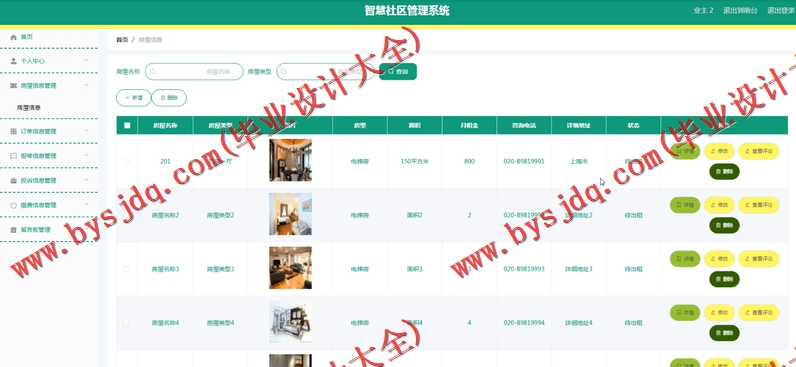Screen dimensions: 796x367
Task: Open the room photo for row 201
Action: 290,160
